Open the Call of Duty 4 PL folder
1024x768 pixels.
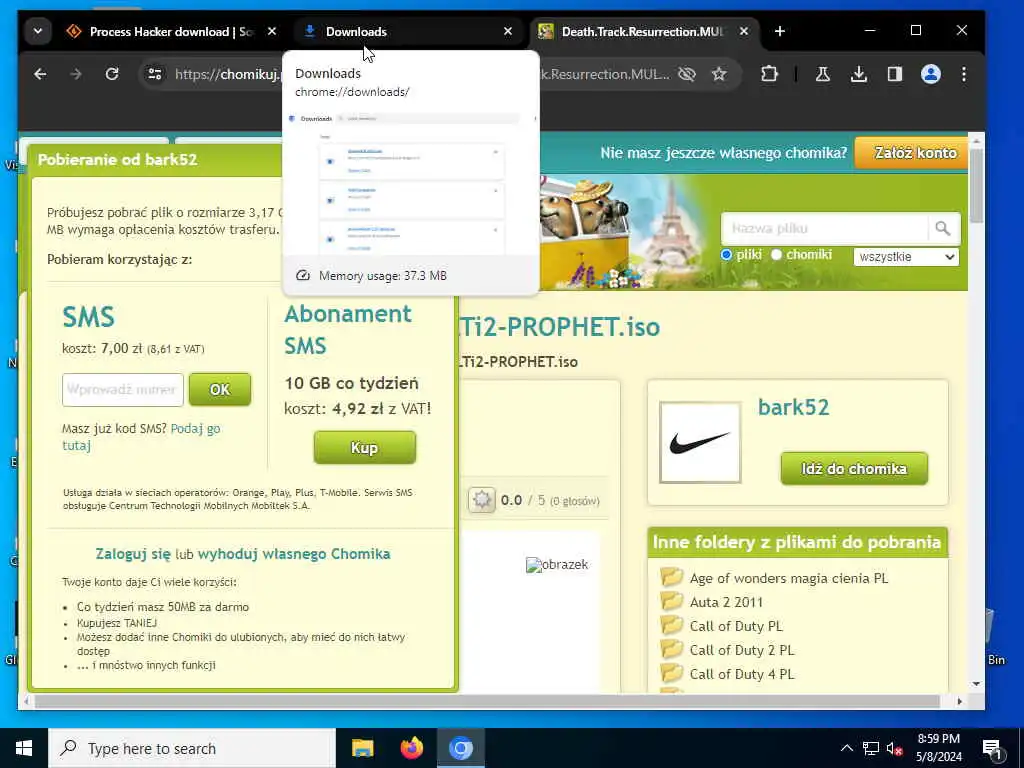(x=742, y=675)
